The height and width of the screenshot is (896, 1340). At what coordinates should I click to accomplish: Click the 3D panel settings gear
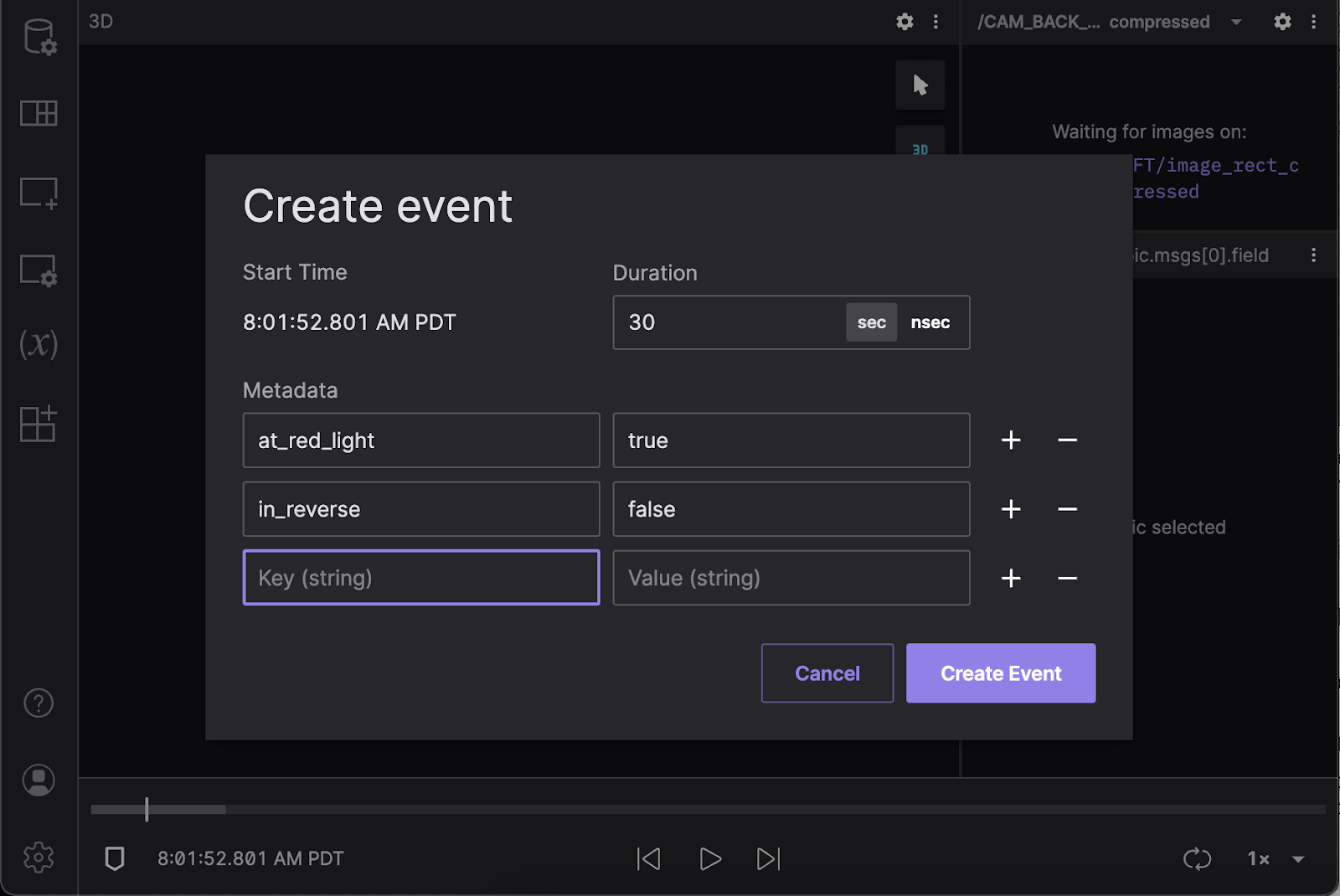904,22
